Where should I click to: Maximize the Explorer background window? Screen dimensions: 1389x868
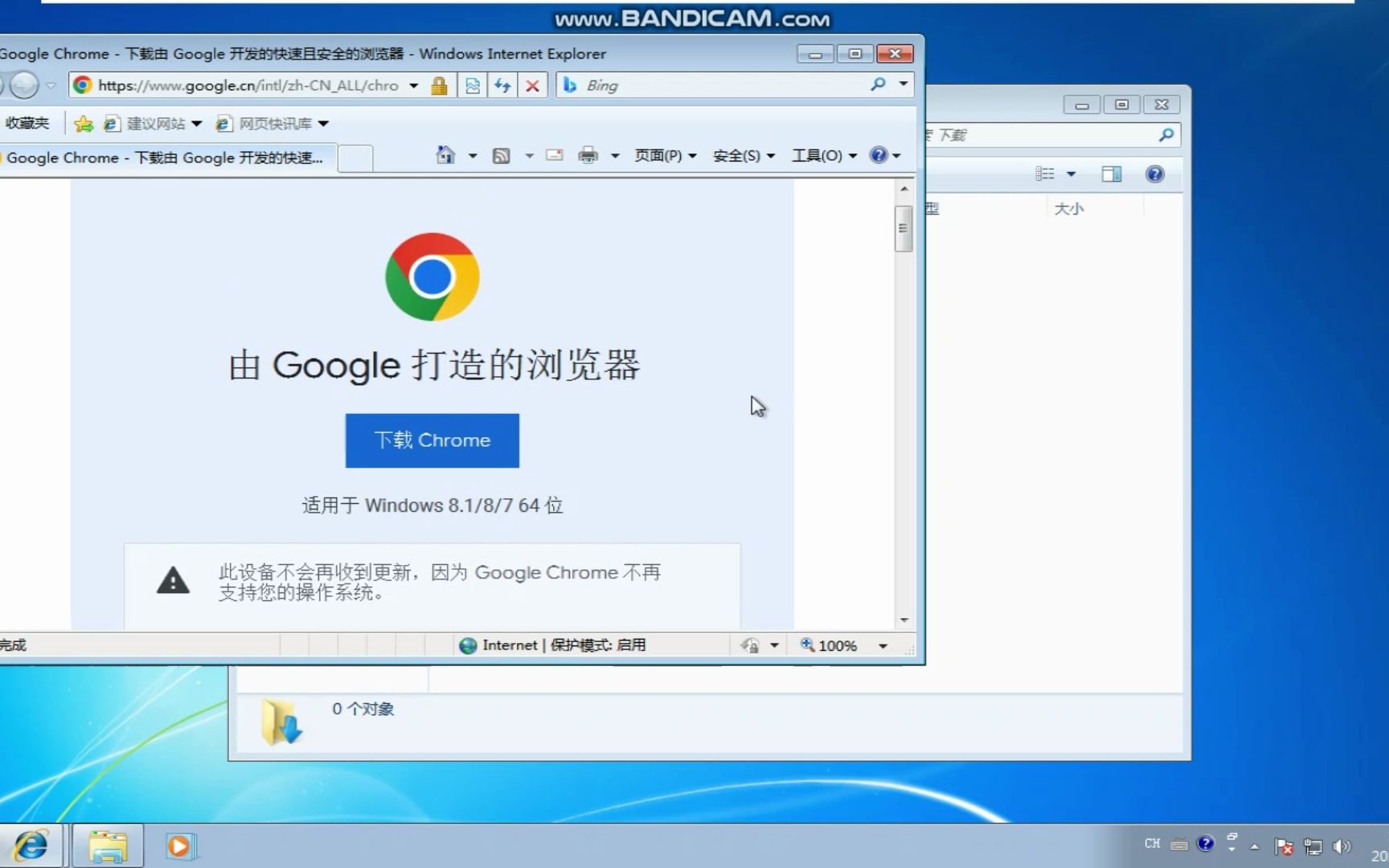(x=1121, y=104)
